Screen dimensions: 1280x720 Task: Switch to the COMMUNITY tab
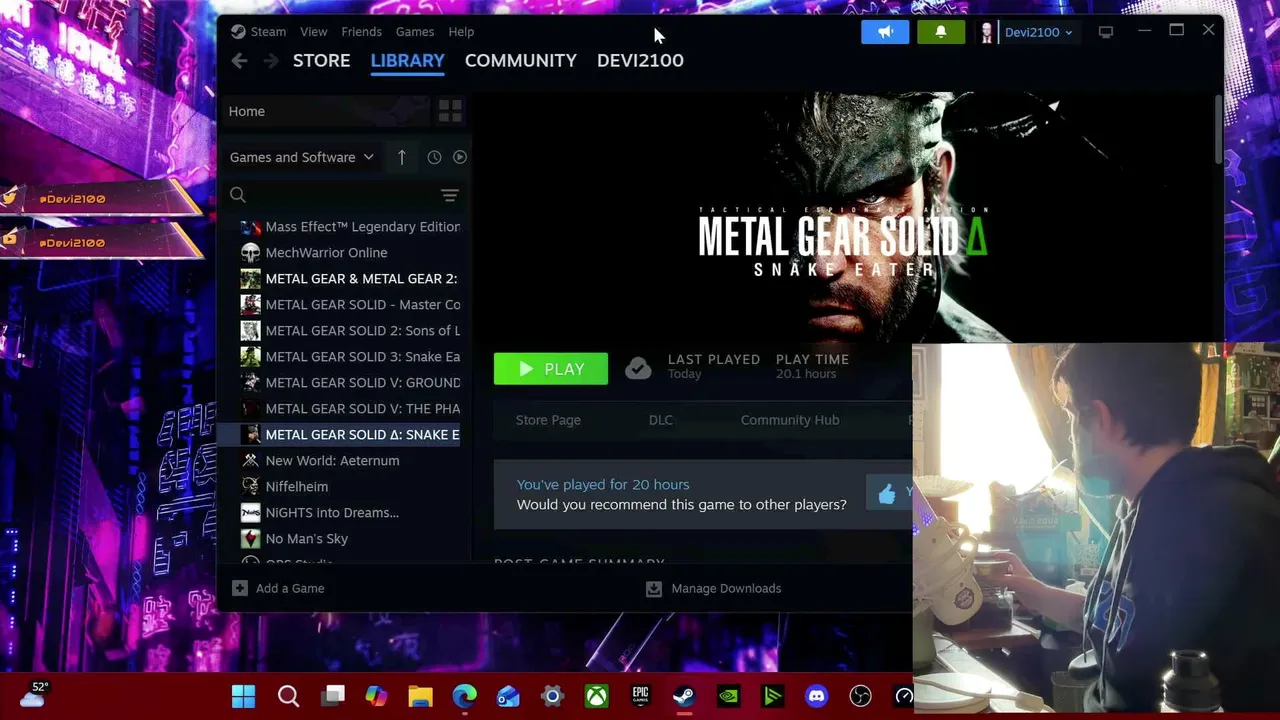coord(521,60)
